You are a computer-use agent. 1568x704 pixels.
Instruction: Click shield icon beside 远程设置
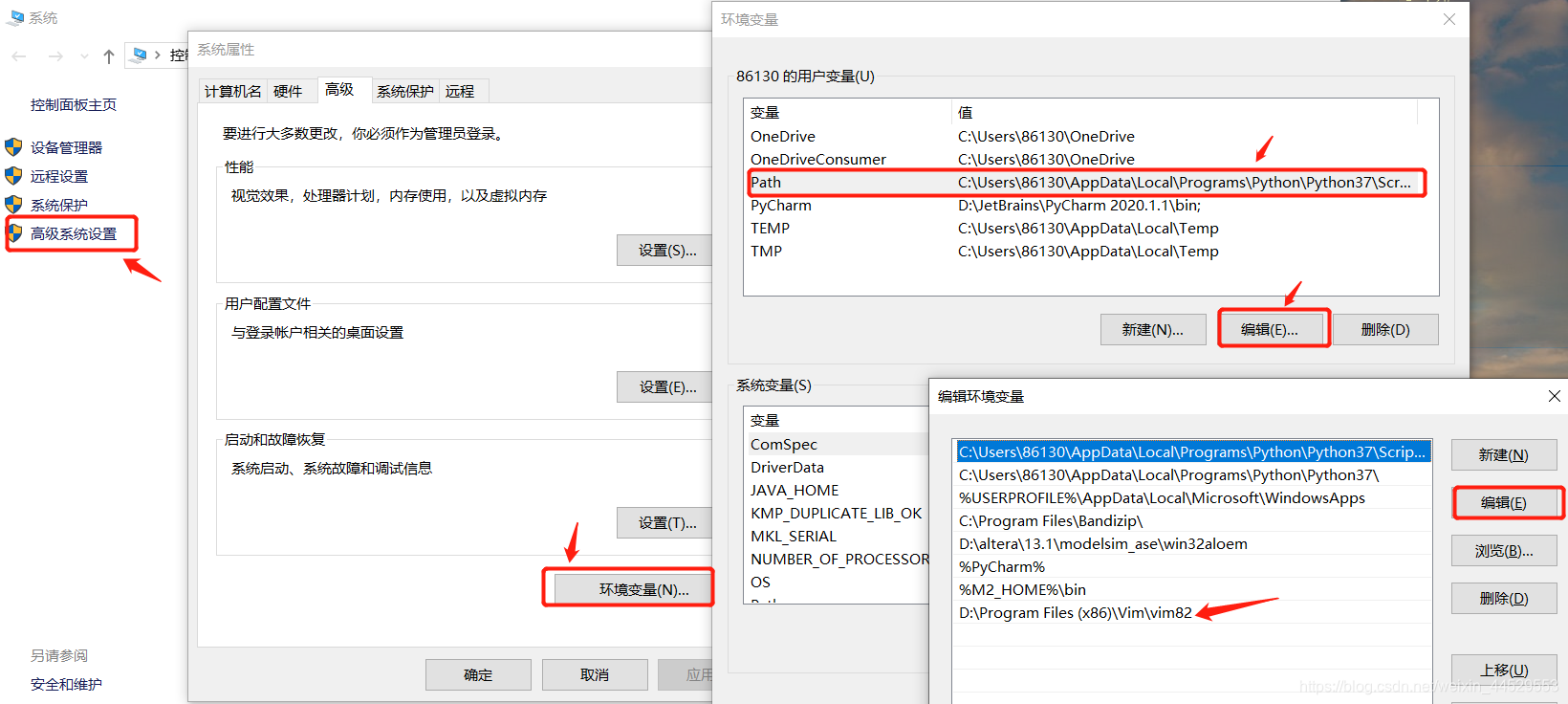tap(13, 176)
